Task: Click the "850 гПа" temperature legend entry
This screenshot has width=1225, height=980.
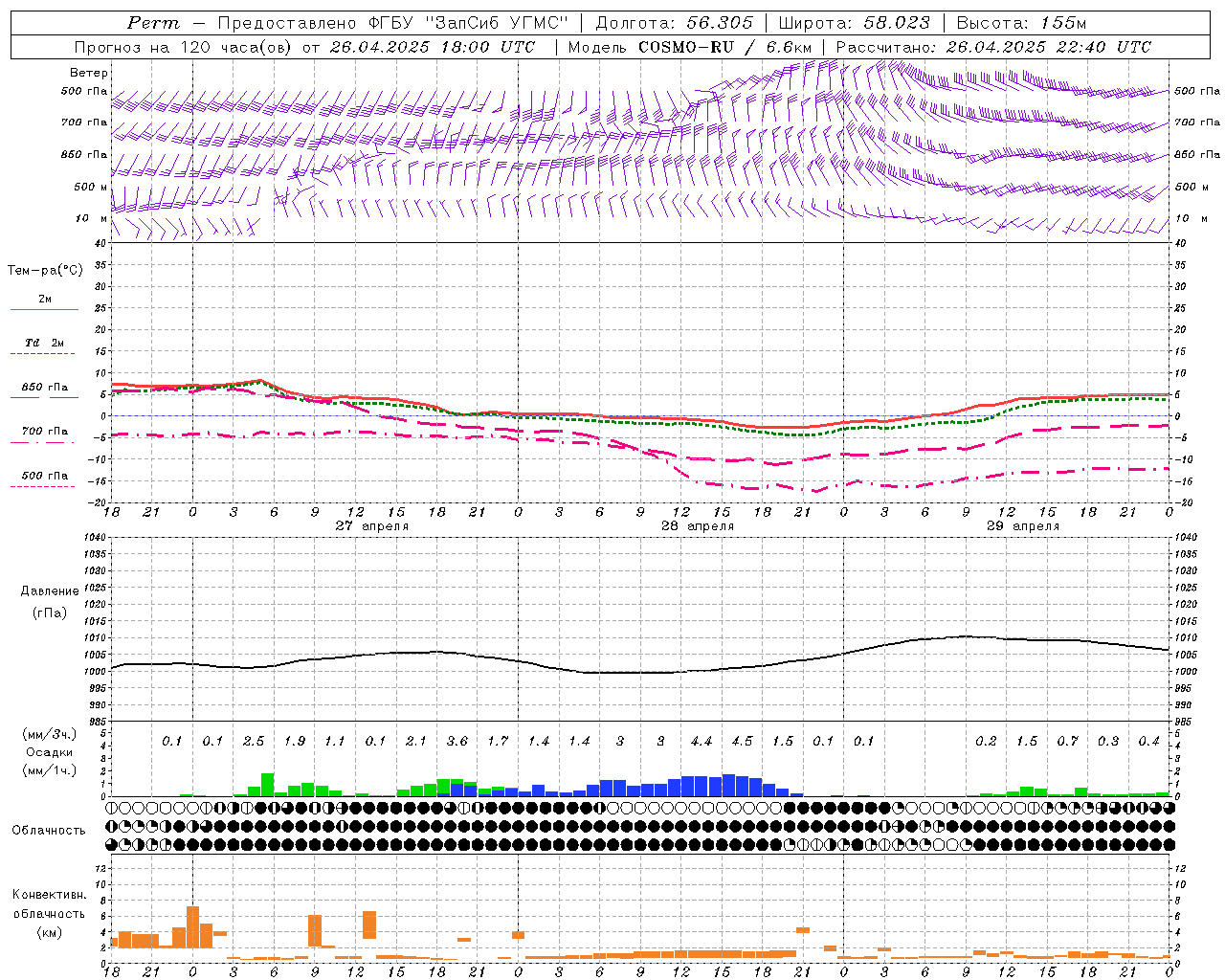Action: coord(45,388)
